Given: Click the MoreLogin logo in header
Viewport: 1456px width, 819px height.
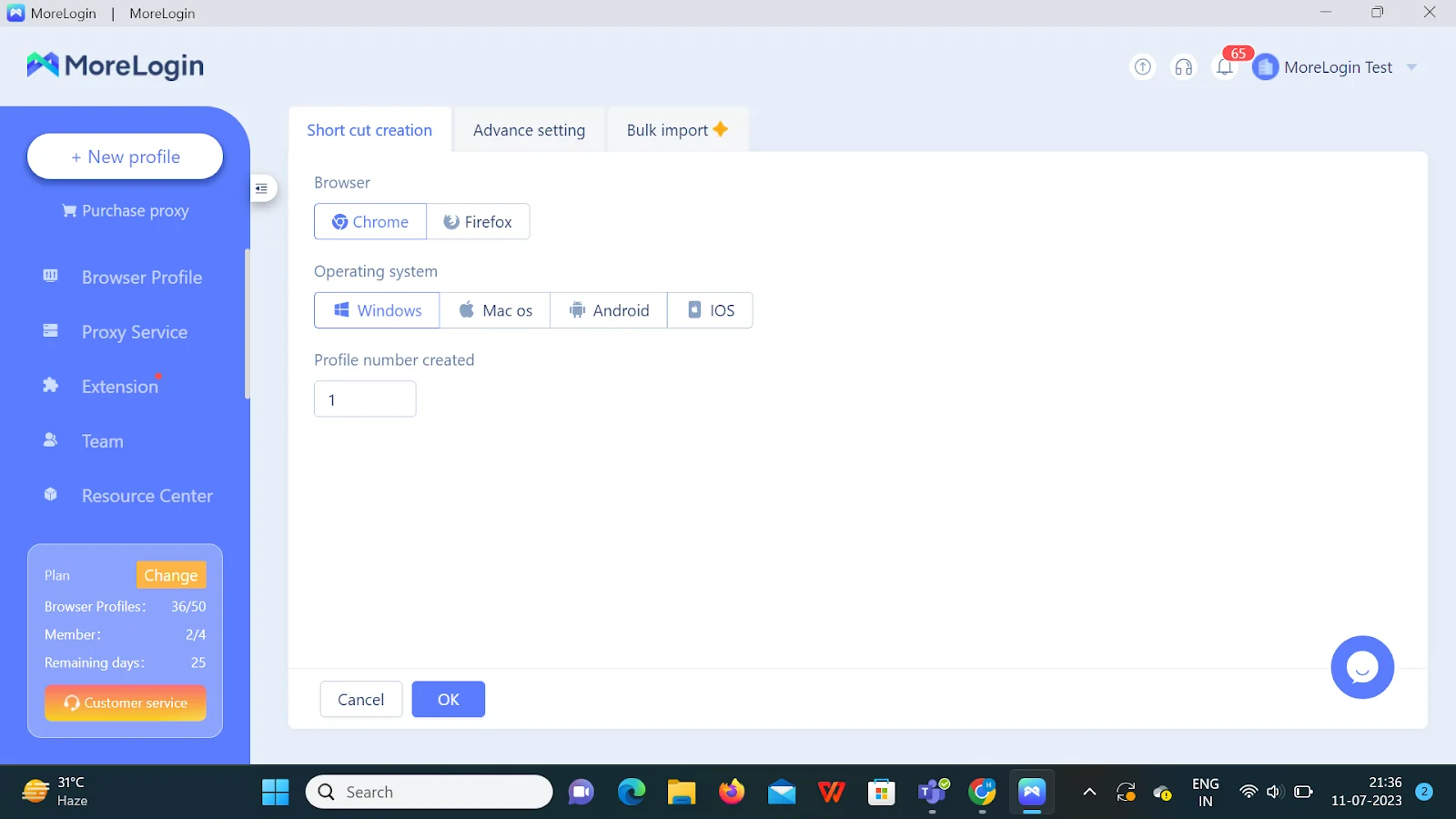Looking at the screenshot, I should pyautogui.click(x=116, y=66).
